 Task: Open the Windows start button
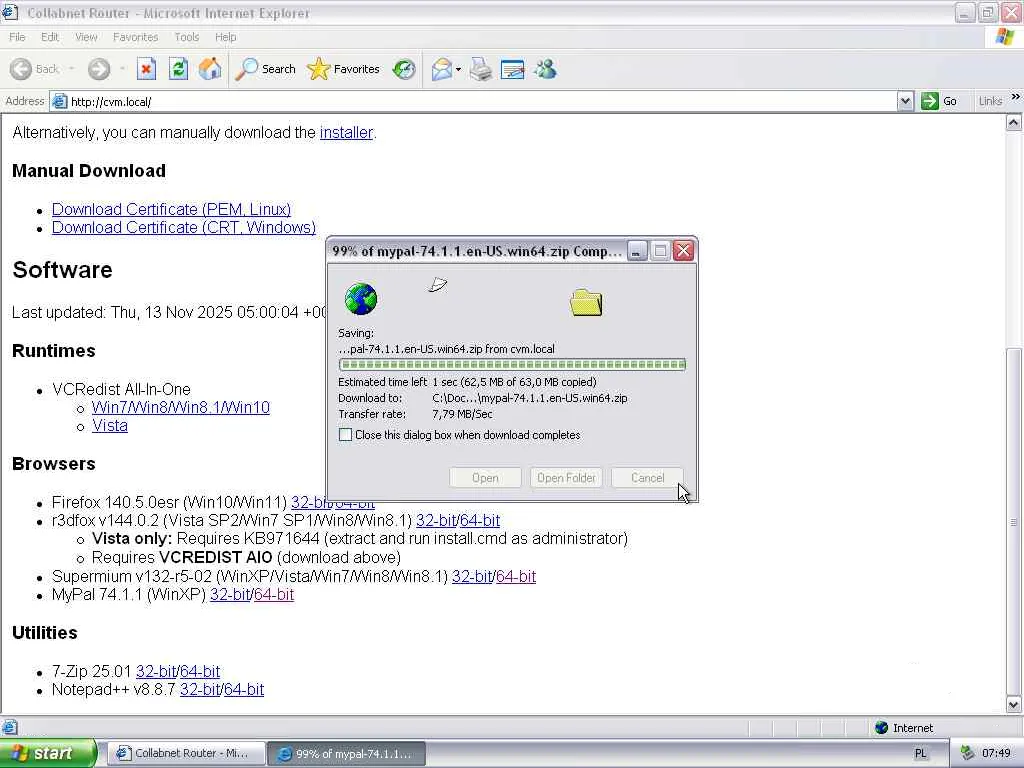(x=47, y=753)
